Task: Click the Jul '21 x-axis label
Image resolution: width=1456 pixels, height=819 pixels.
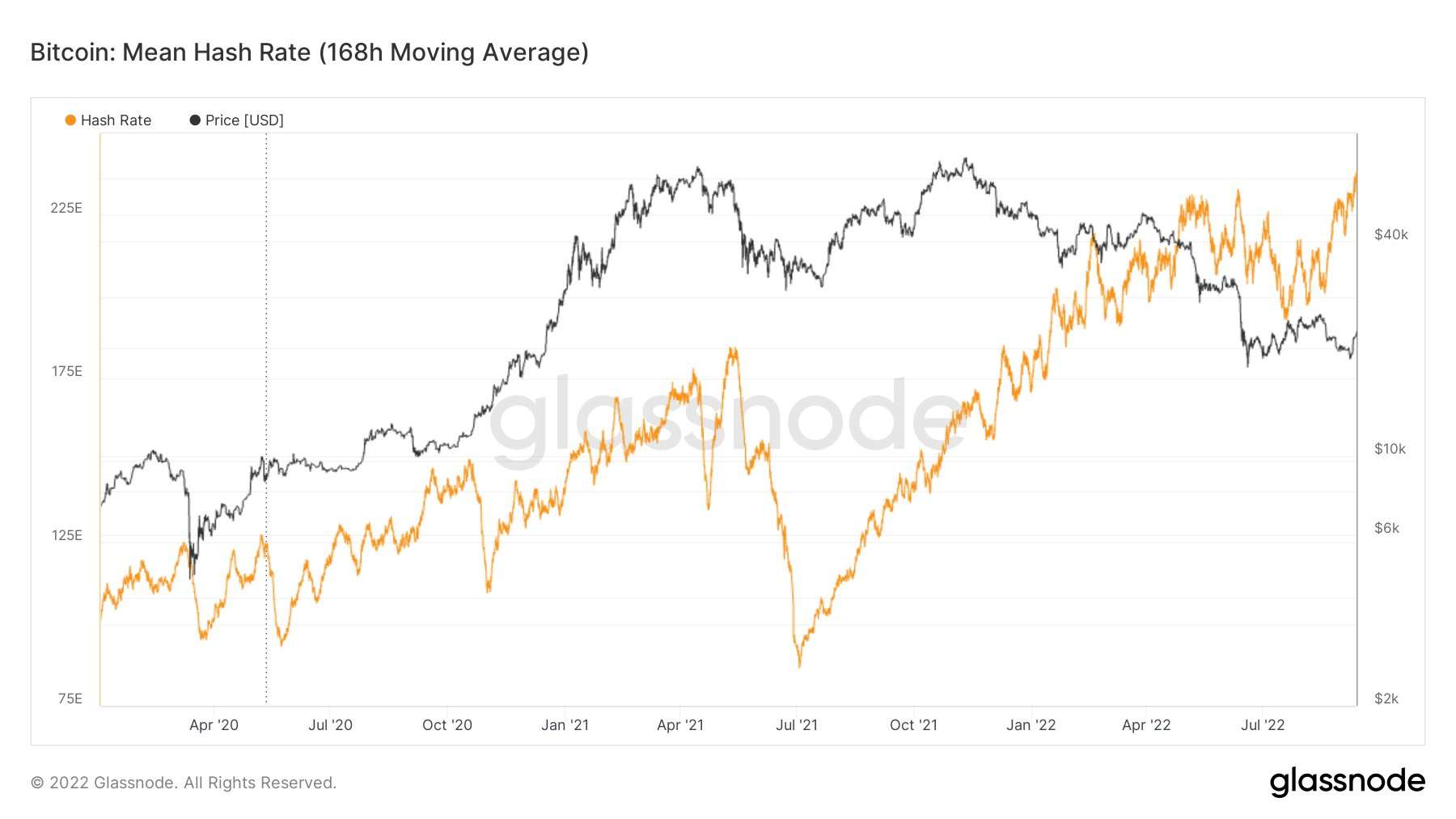Action: pyautogui.click(x=797, y=725)
